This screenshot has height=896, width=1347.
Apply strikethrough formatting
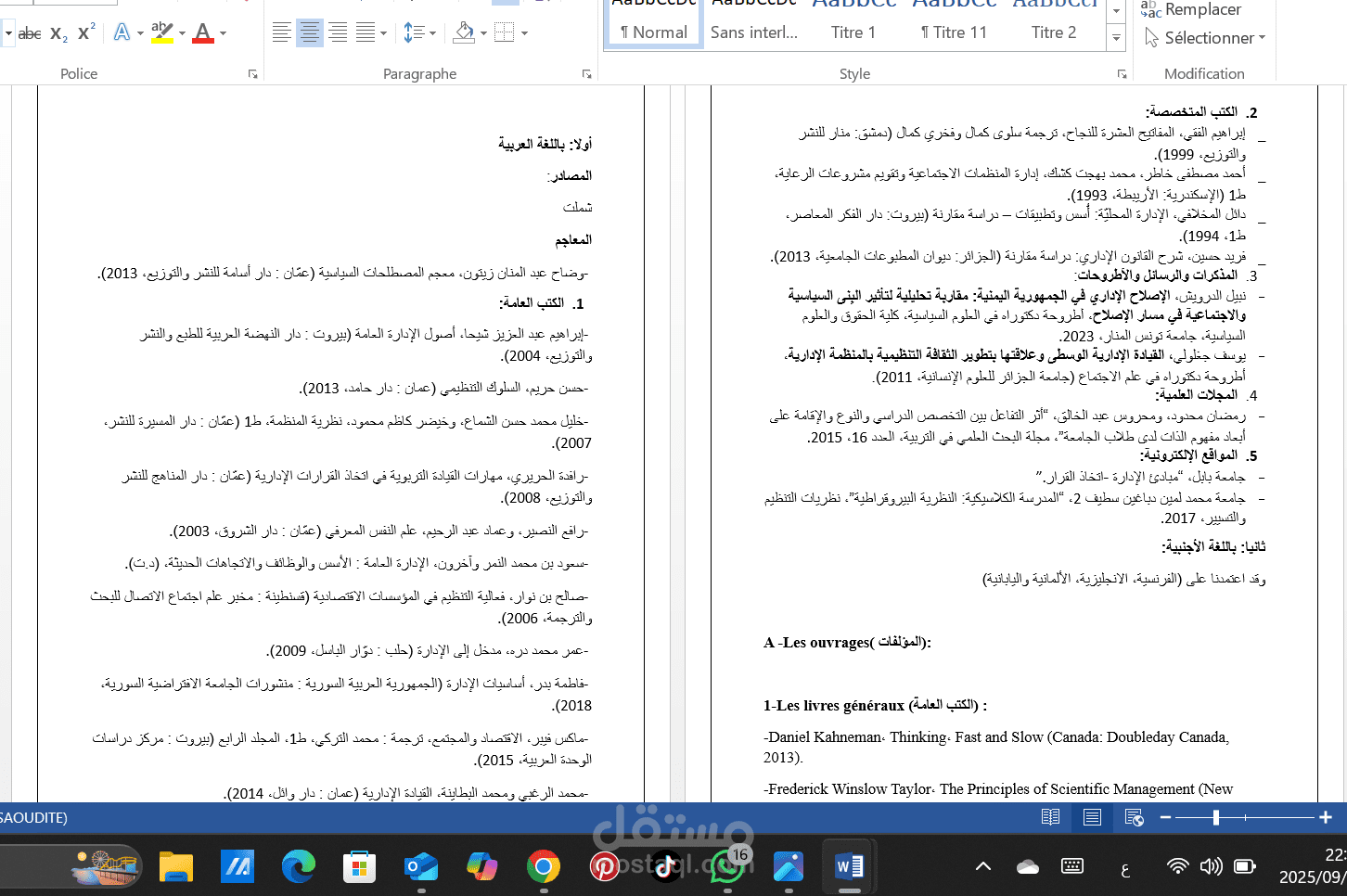[30, 33]
